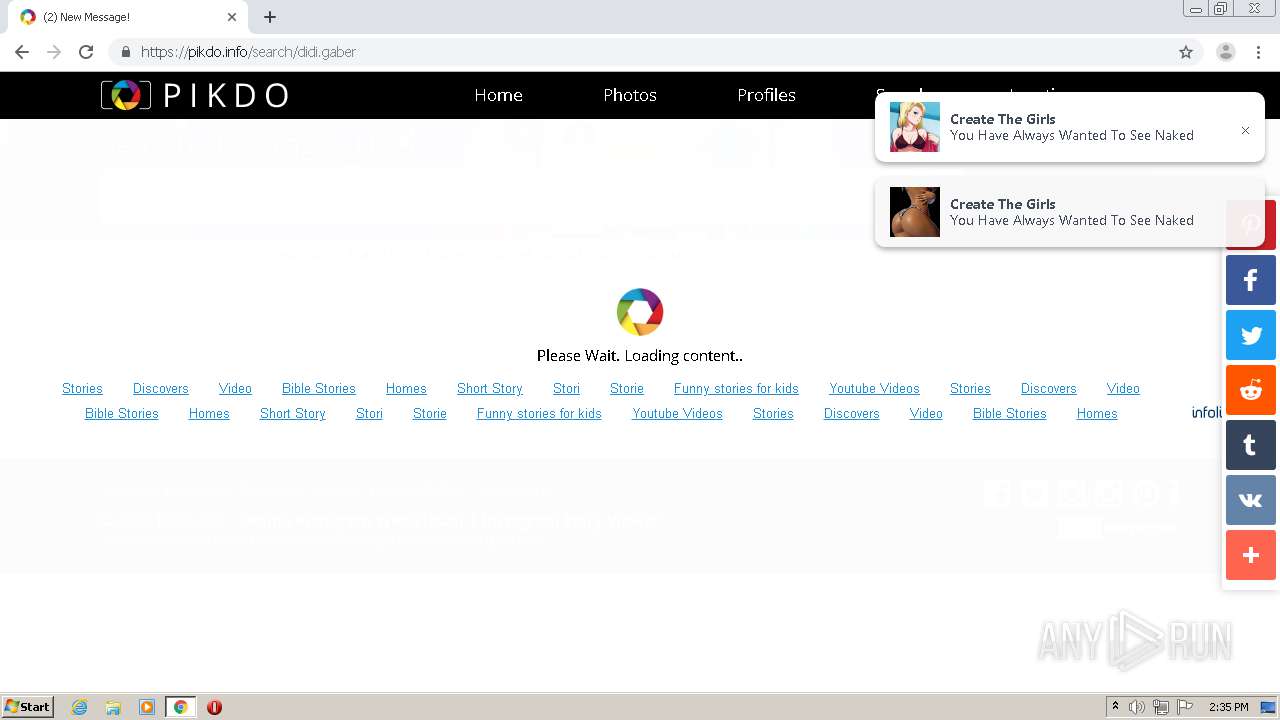The width and height of the screenshot is (1280, 720).
Task: Open upper-row Short Story link
Action: click(x=489, y=388)
